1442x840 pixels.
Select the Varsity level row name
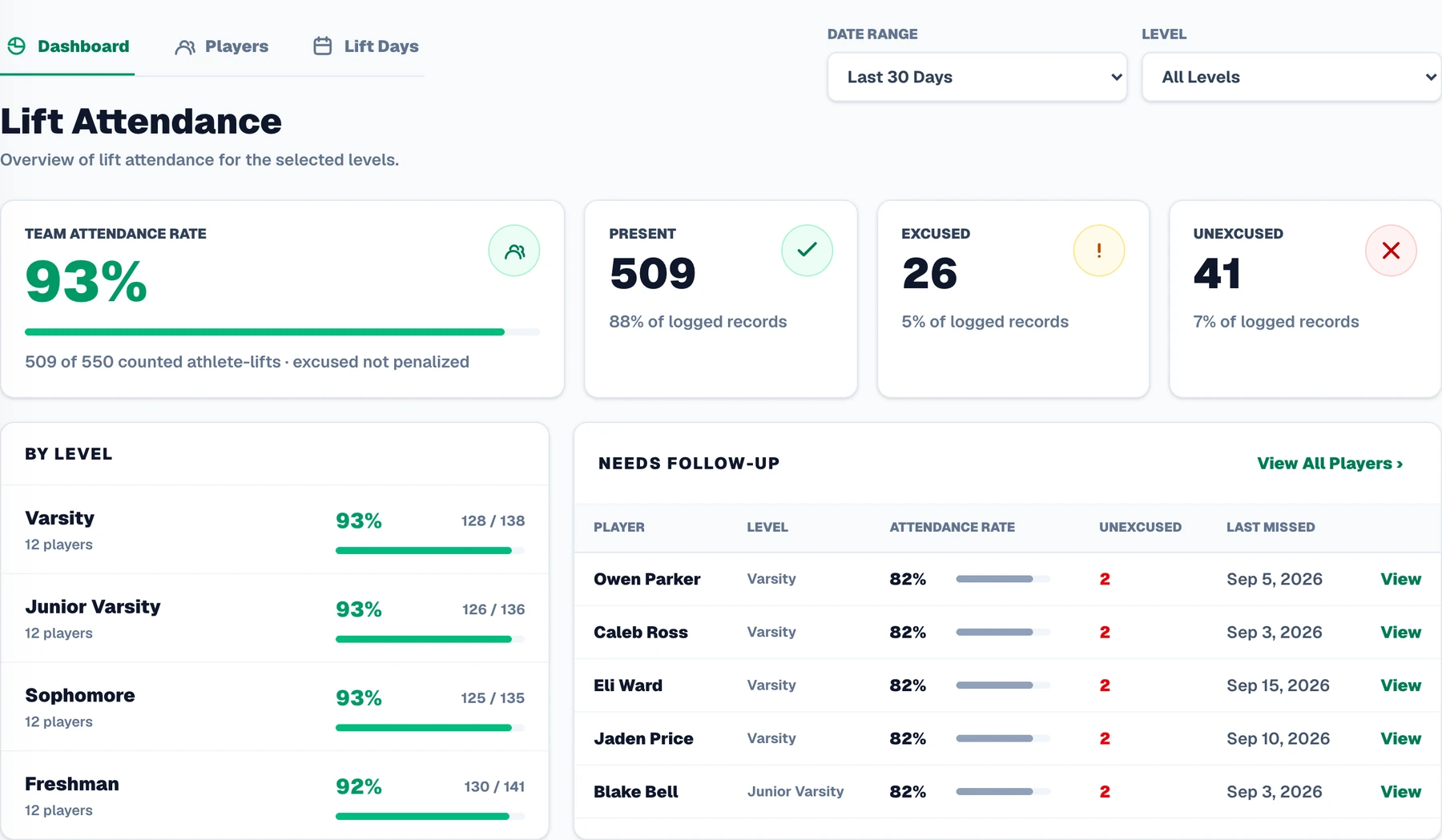(x=59, y=518)
